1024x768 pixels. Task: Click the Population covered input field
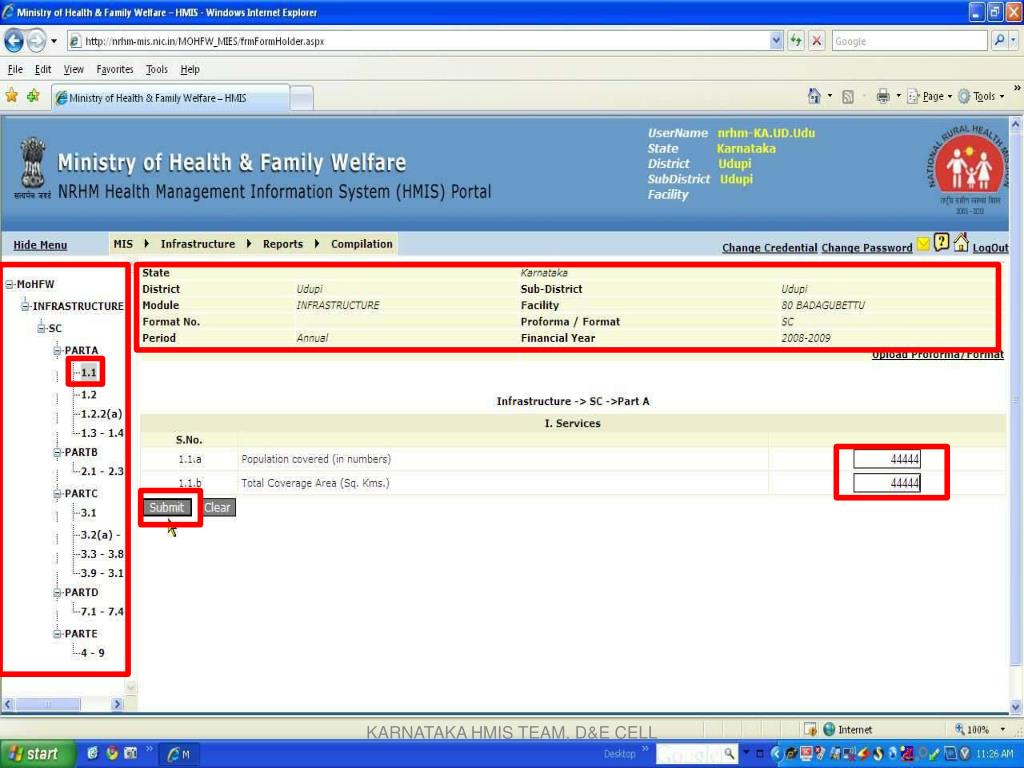pos(887,459)
